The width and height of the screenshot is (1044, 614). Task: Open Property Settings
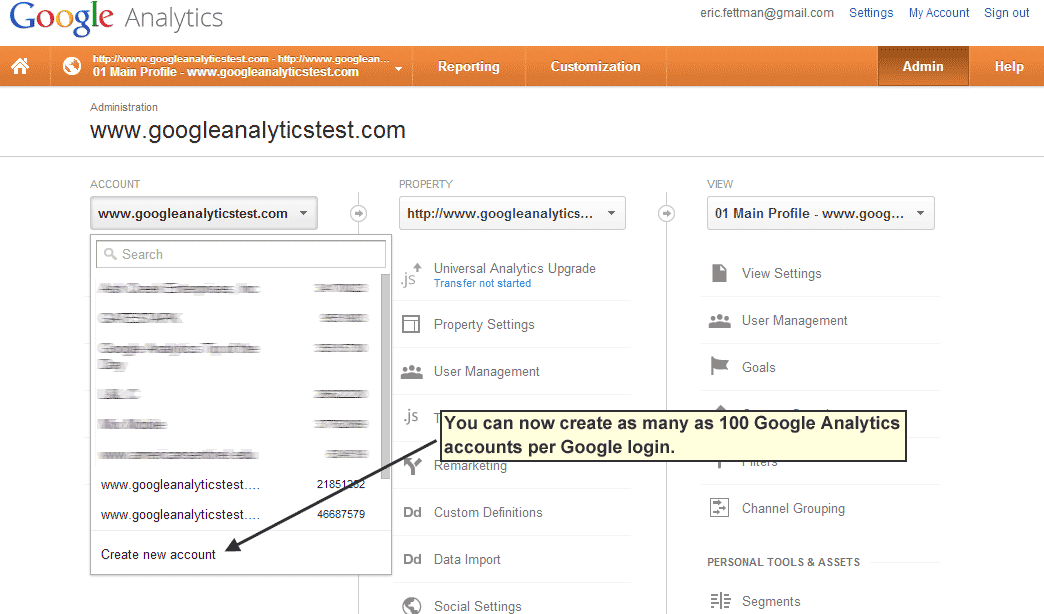484,324
